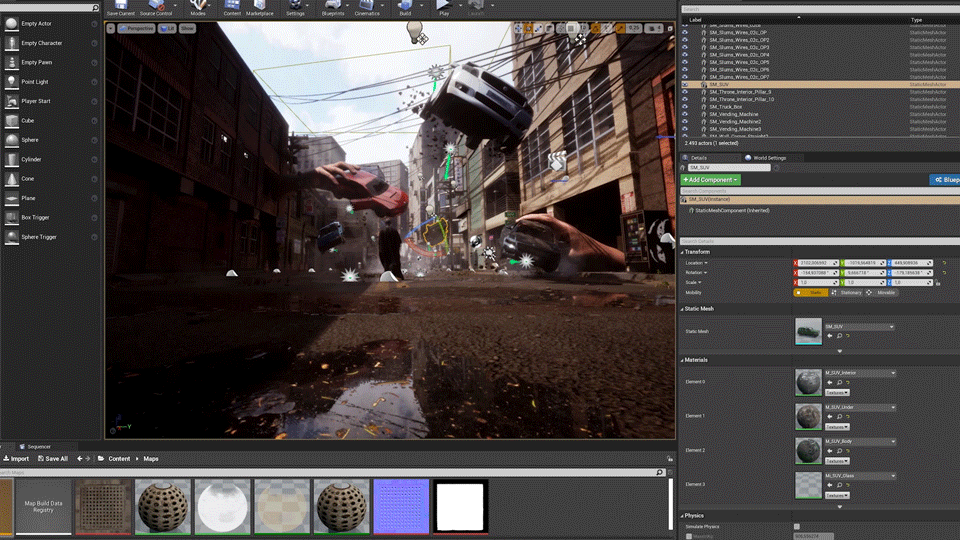The width and height of the screenshot is (960, 540).
Task: Click the Location X value field
Action: 816,262
